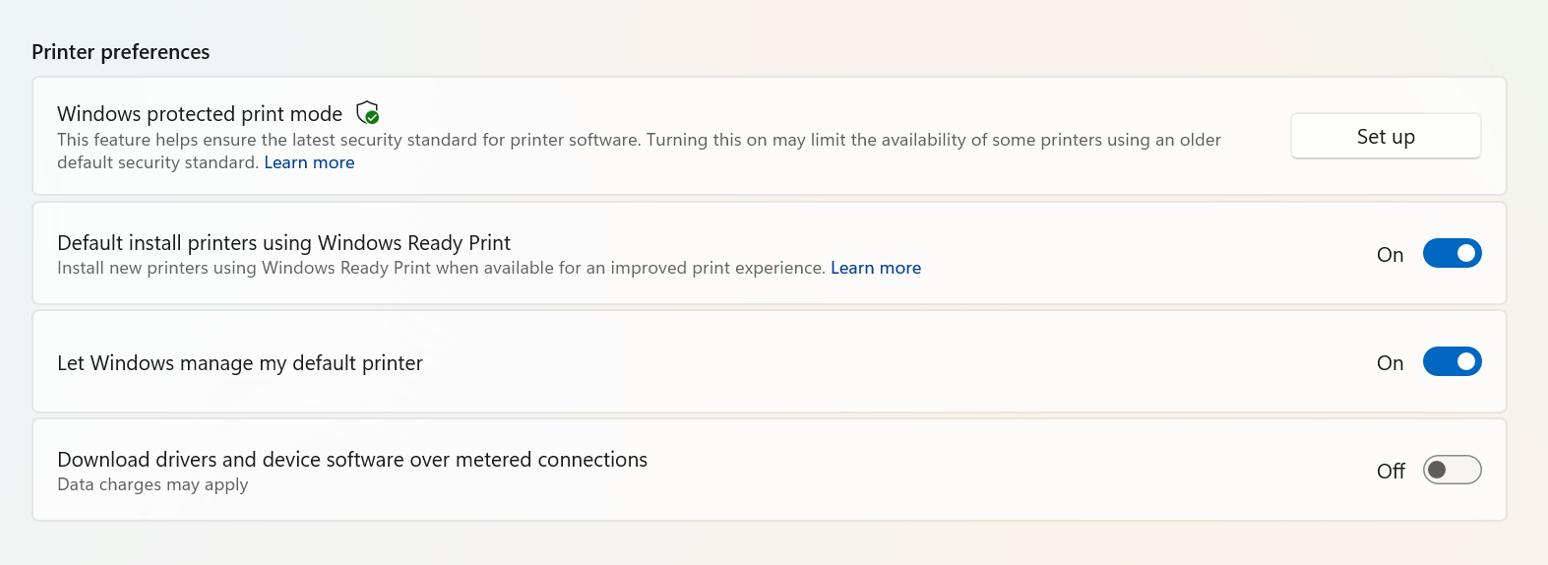This screenshot has width=1548, height=565.
Task: Click the Set up button for protected print mode
Action: (1385, 136)
